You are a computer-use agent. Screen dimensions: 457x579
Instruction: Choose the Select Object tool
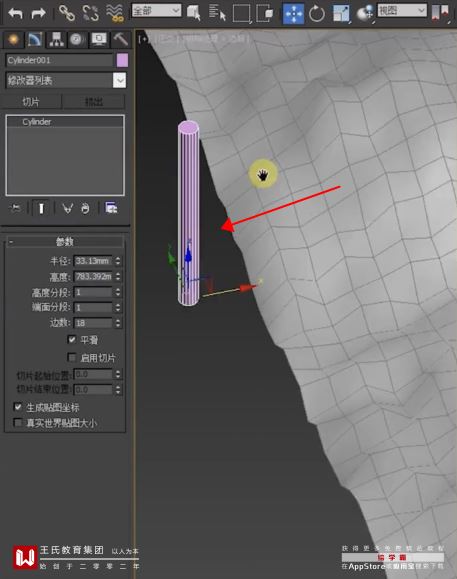194,13
